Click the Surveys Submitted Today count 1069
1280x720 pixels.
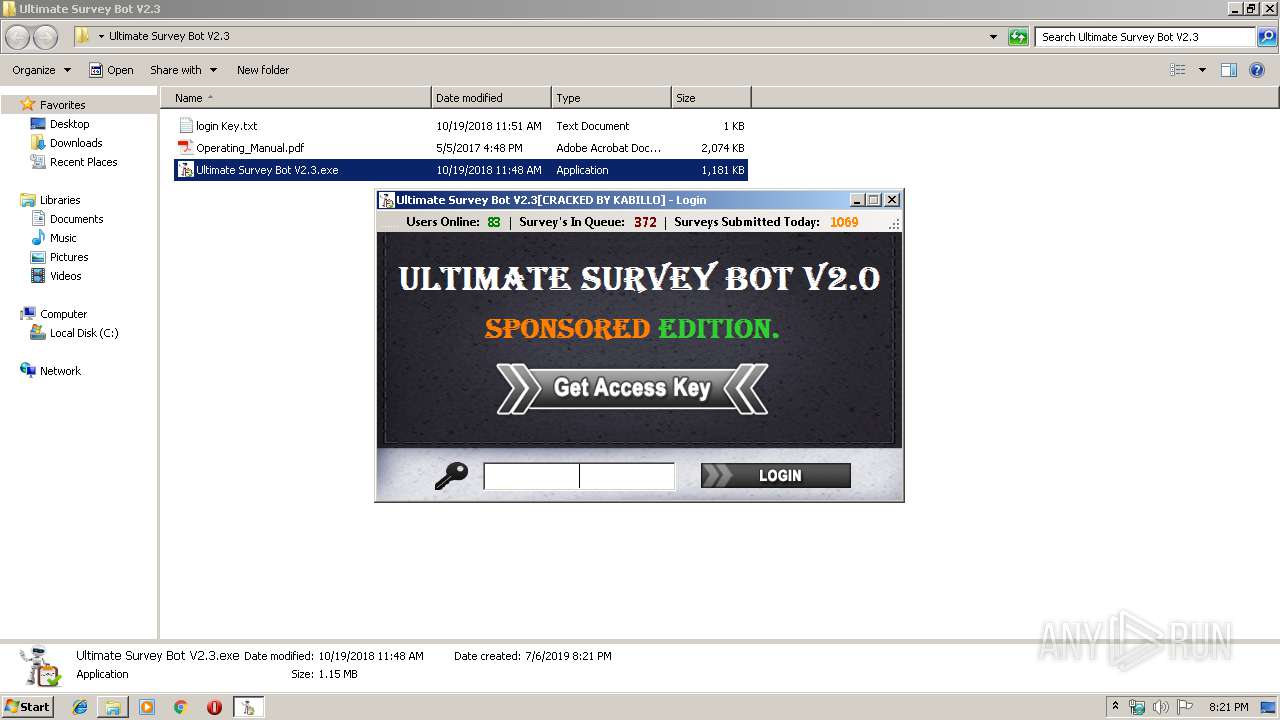pyautogui.click(x=844, y=222)
